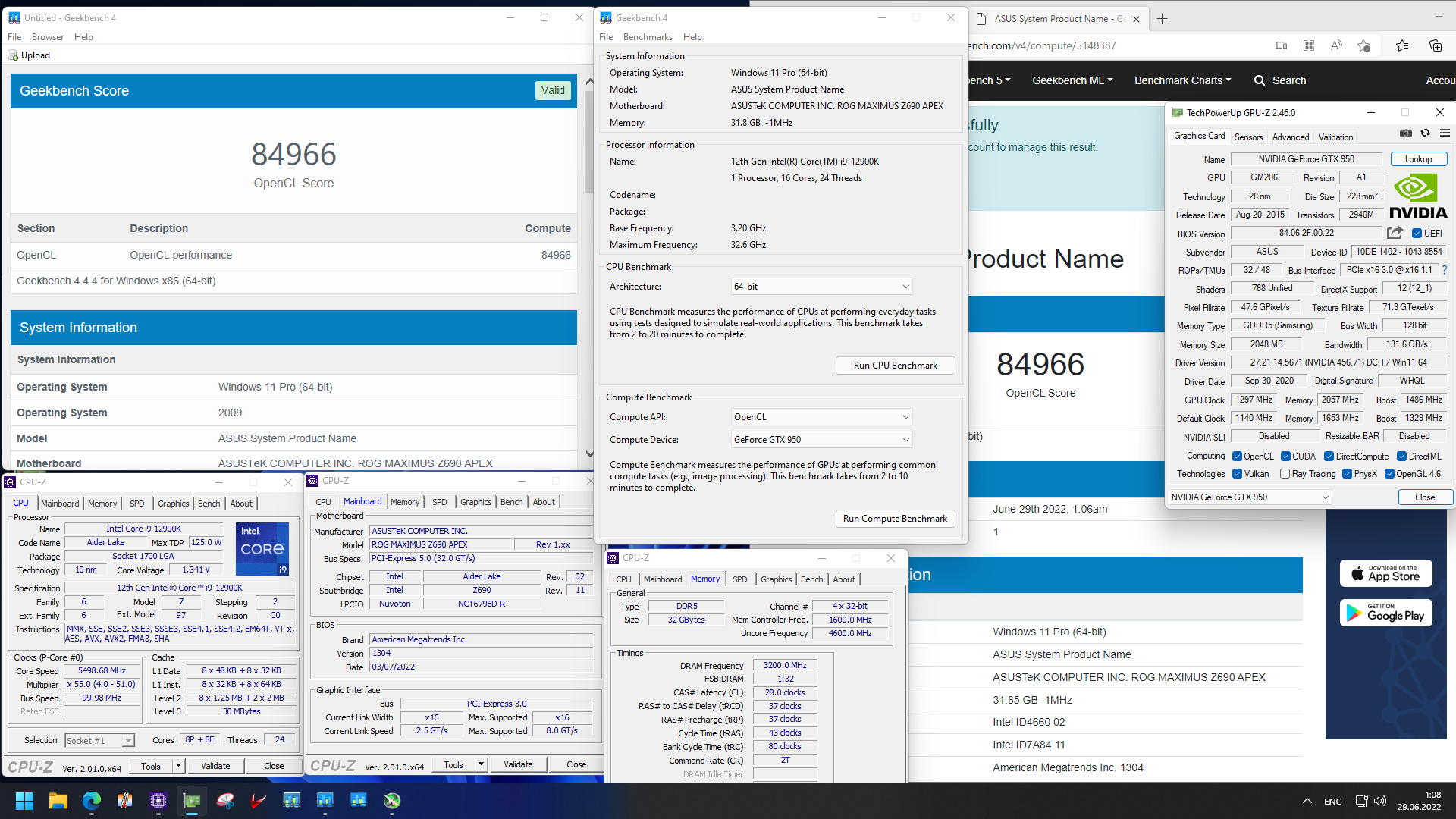Switch to the Sensors tab in GPU-Z

[1248, 137]
